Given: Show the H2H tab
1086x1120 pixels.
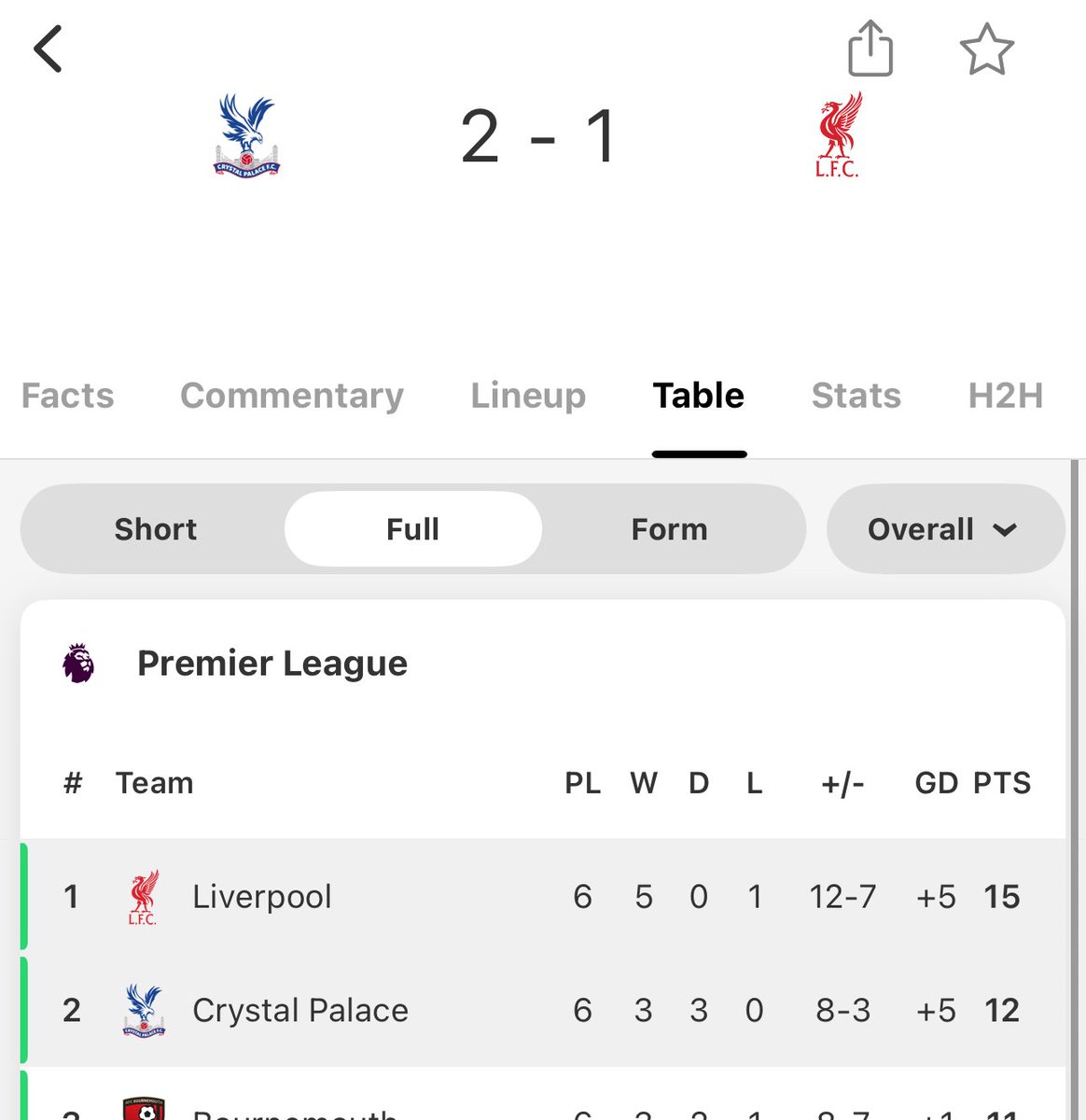Looking at the screenshot, I should coord(1005,396).
